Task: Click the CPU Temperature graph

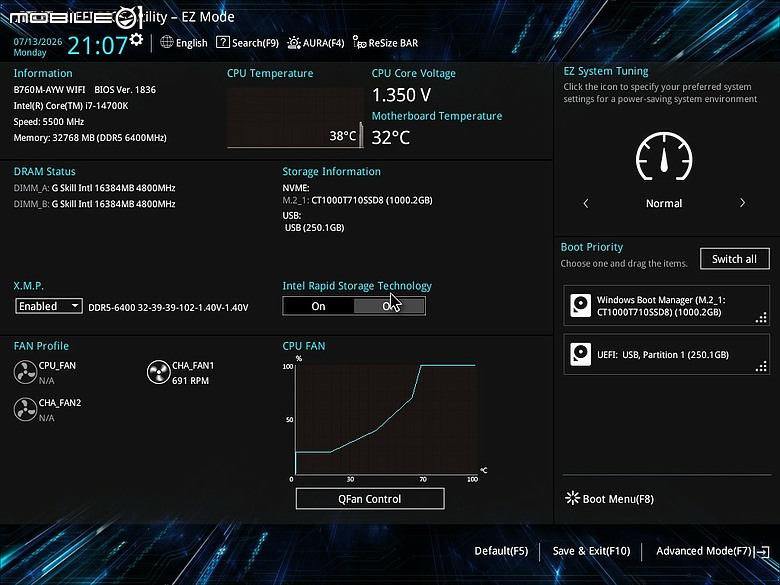Action: 295,117
